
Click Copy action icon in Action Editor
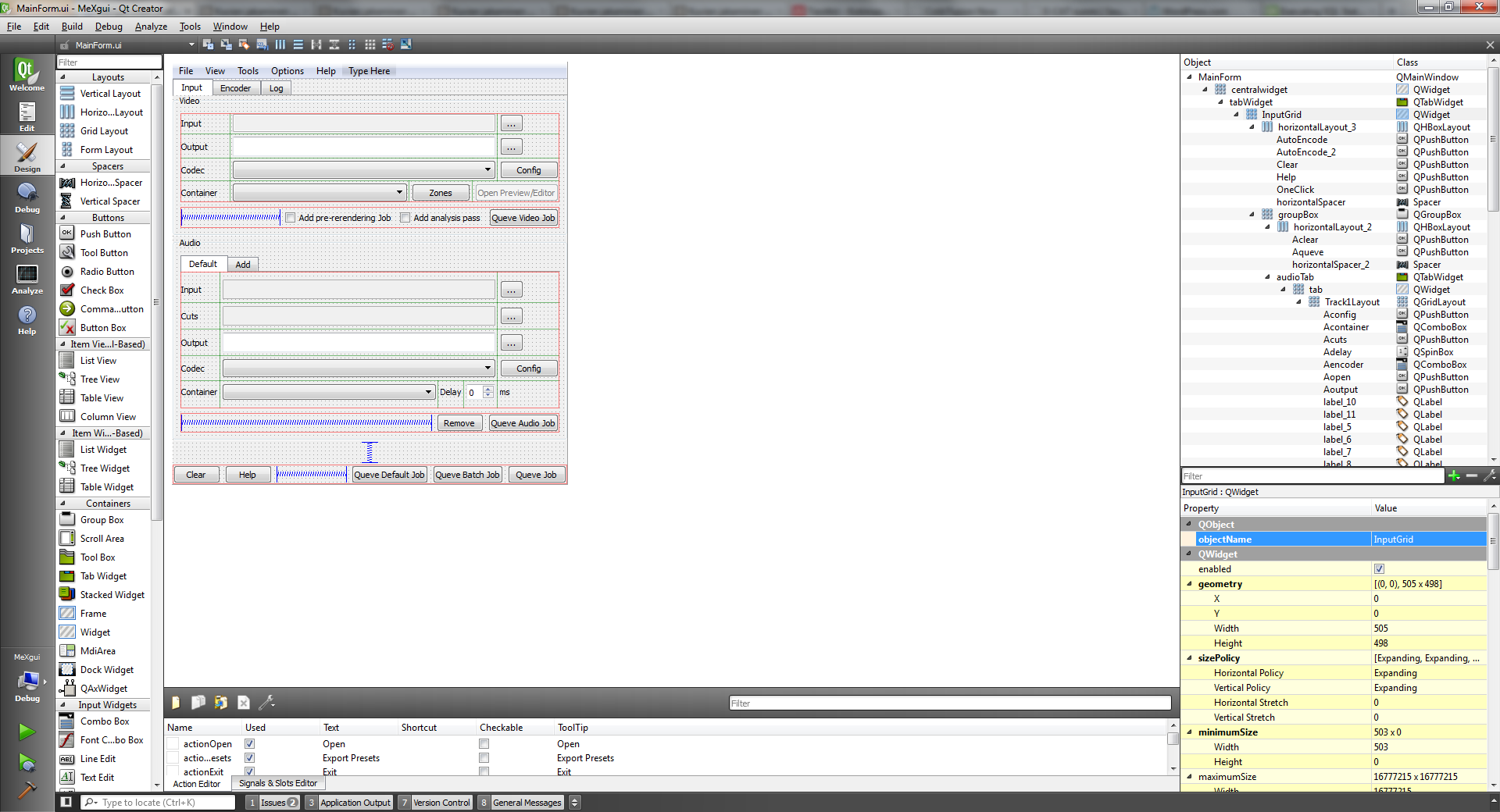point(198,703)
